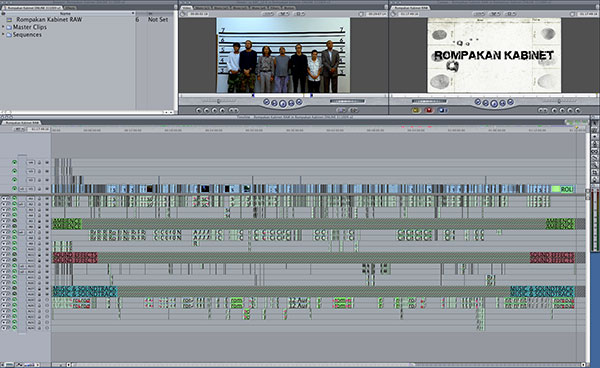Image resolution: width=600 pixels, height=368 pixels.
Task: Open the View pop-up menu in the Canvas
Action: (x=510, y=14)
